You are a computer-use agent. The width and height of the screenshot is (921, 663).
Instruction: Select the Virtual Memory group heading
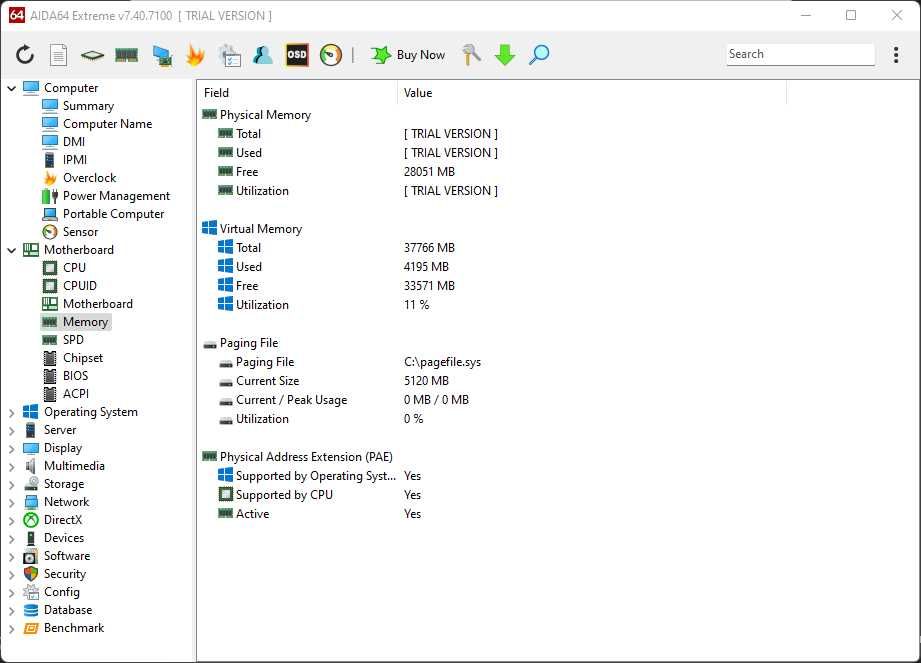click(261, 229)
